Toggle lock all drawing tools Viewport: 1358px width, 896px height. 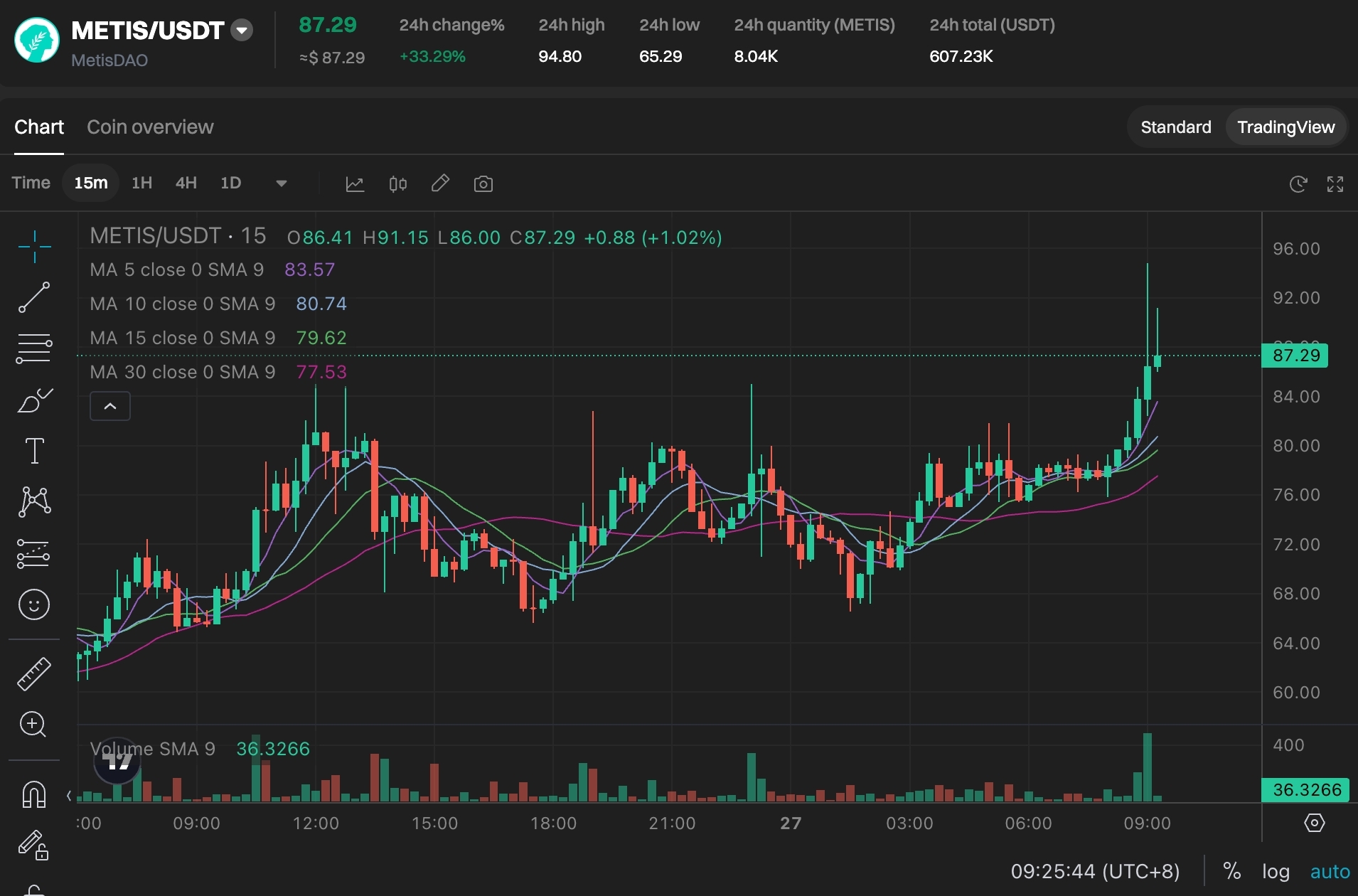33,845
